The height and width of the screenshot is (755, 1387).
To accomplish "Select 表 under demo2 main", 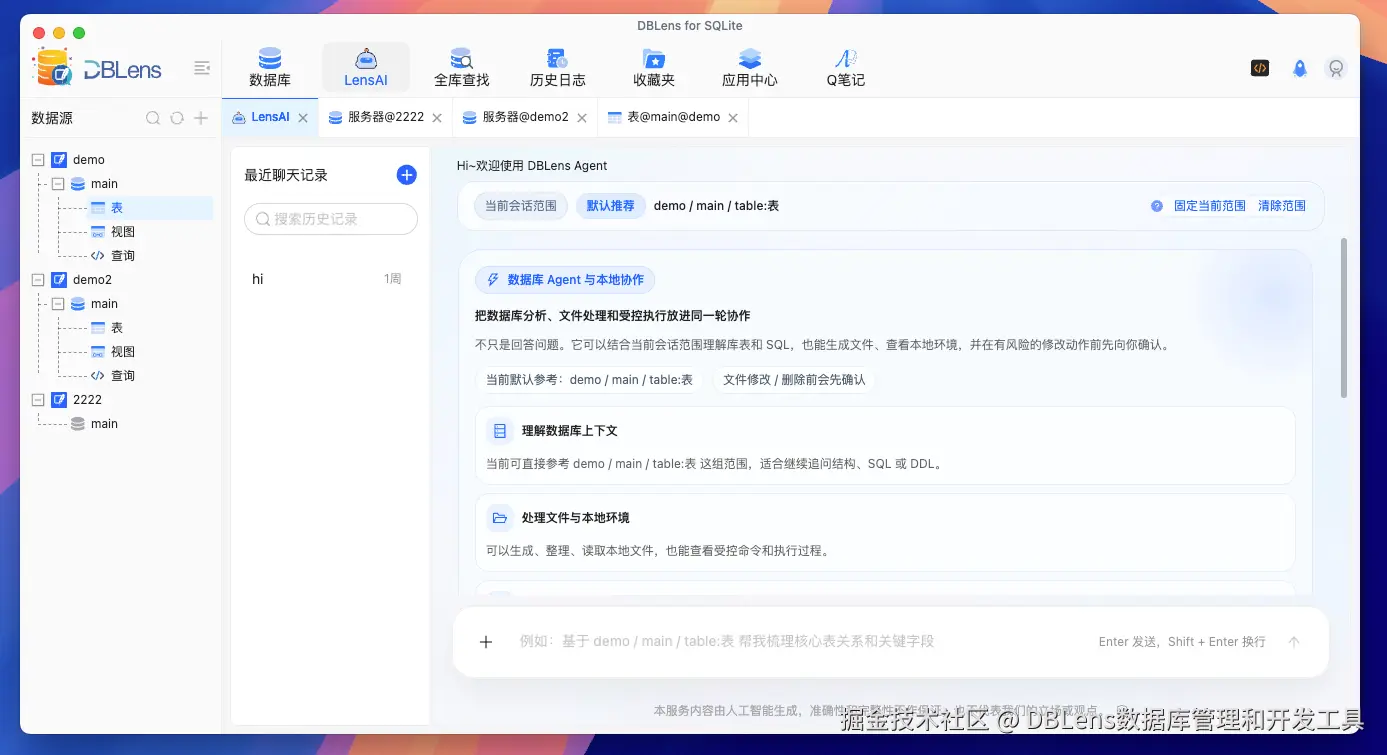I will coord(116,328).
